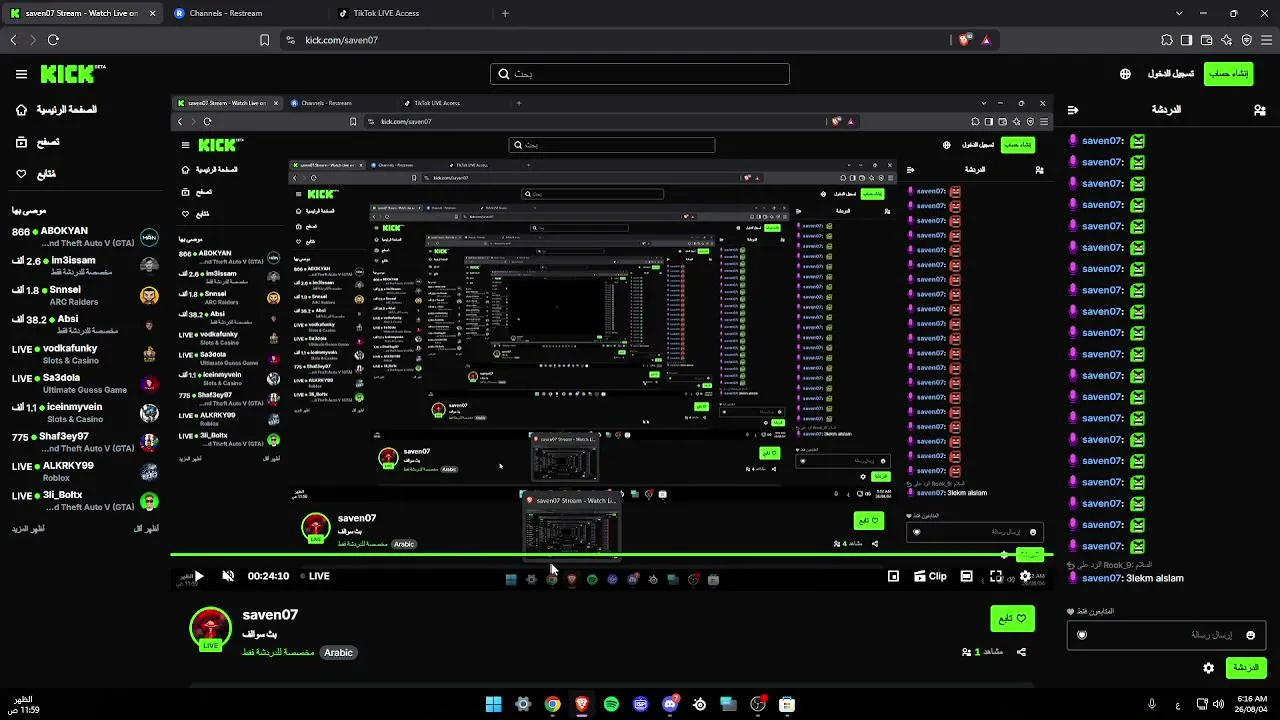Open Snnsel channel in sidebar
1280x720 pixels.
[85, 295]
